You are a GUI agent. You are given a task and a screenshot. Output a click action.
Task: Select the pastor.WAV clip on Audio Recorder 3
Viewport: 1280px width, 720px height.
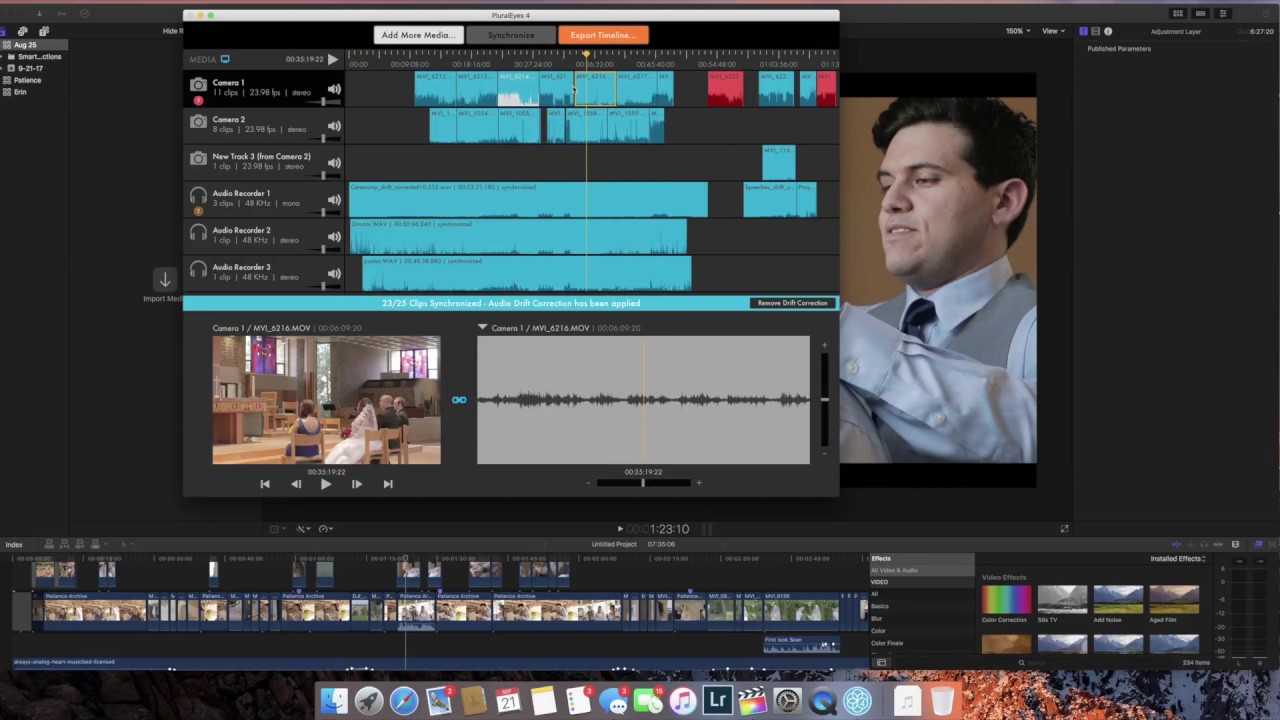click(526, 274)
